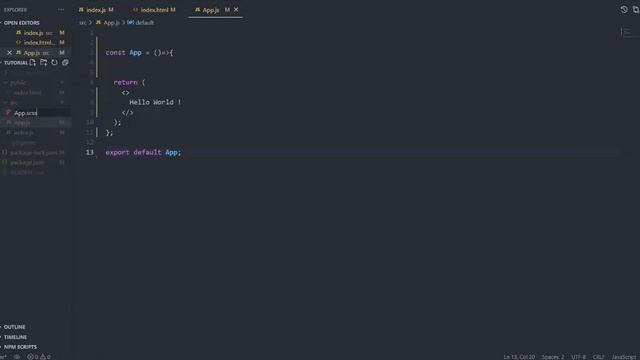Expand the NPM SCRIPTS section
Screen dimensions: 640x360
pos(20,347)
